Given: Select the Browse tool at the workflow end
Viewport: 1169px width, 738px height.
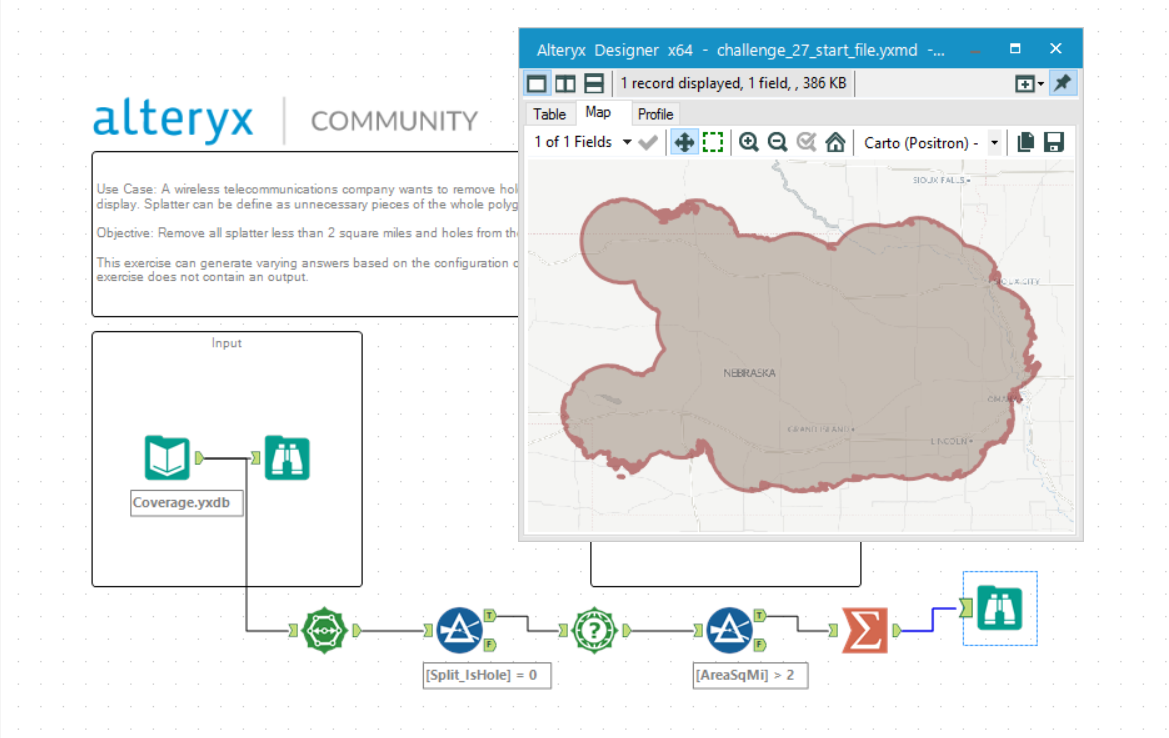Looking at the screenshot, I should pos(1000,610).
